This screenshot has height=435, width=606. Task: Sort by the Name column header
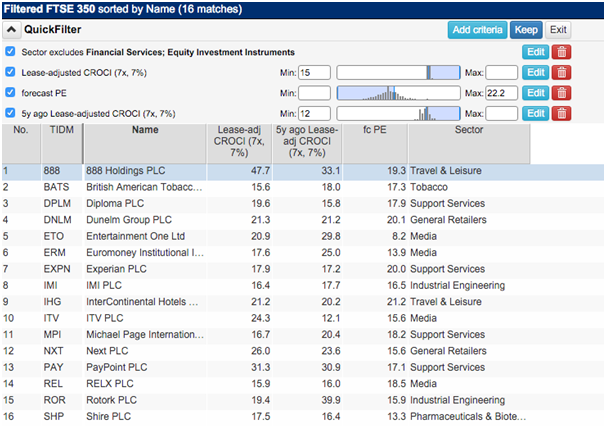point(145,143)
